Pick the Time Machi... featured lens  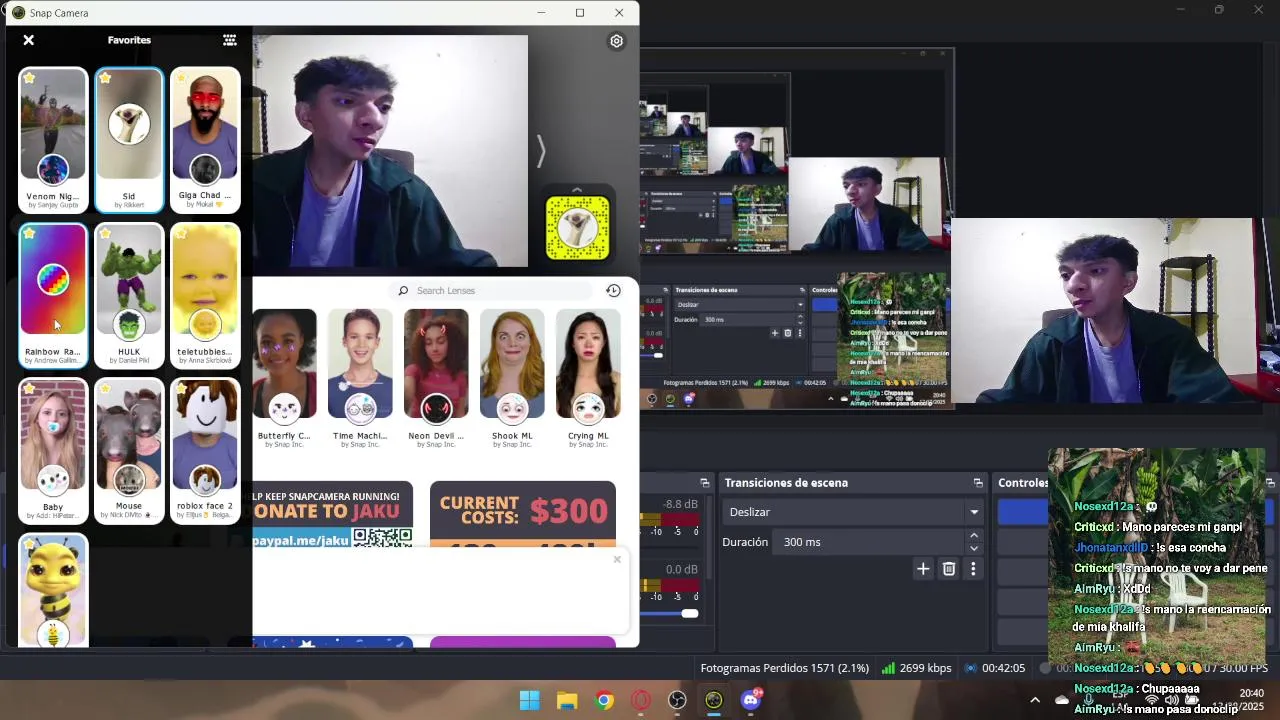(x=360, y=379)
